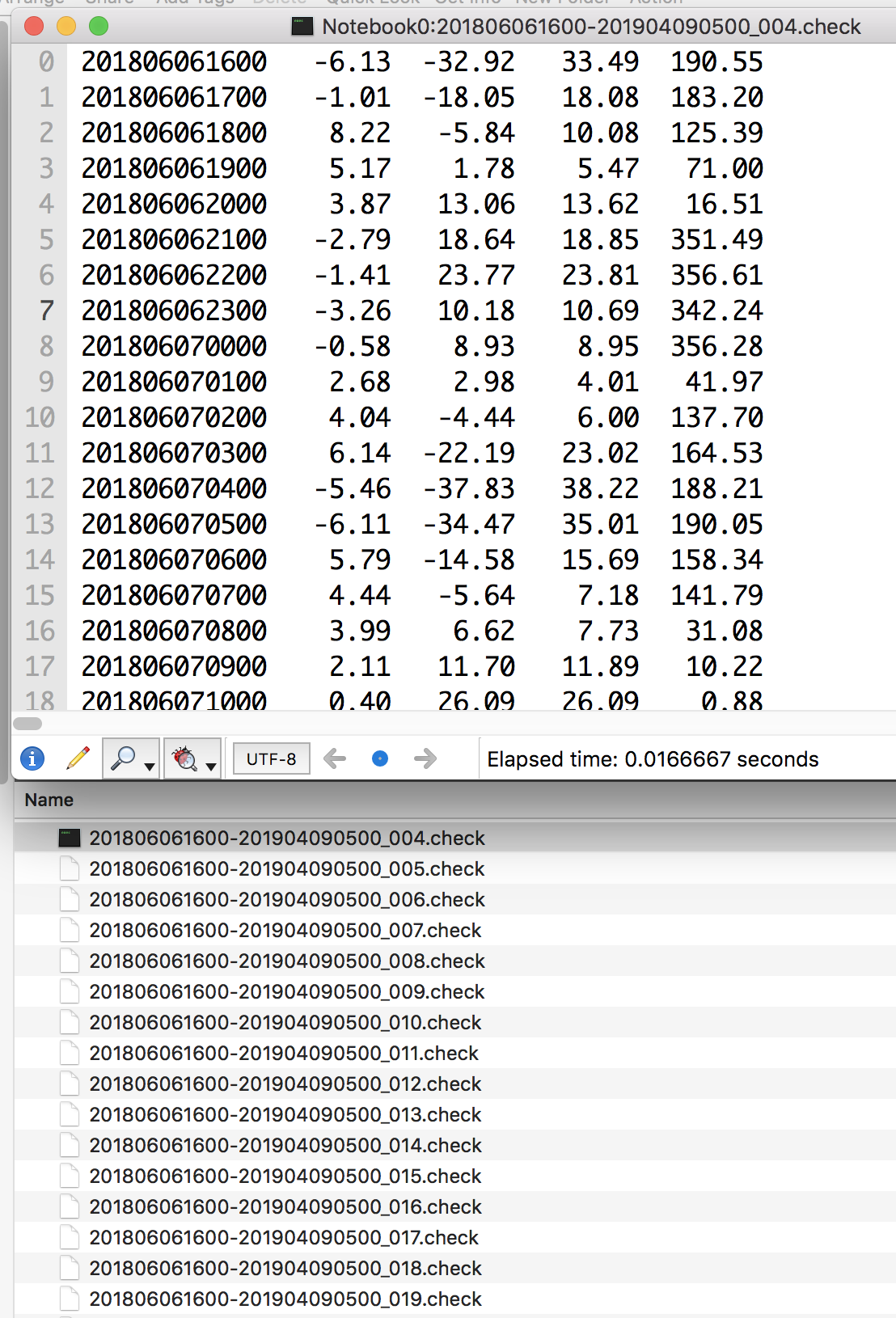Click the blue dot indicator button

pyautogui.click(x=380, y=758)
